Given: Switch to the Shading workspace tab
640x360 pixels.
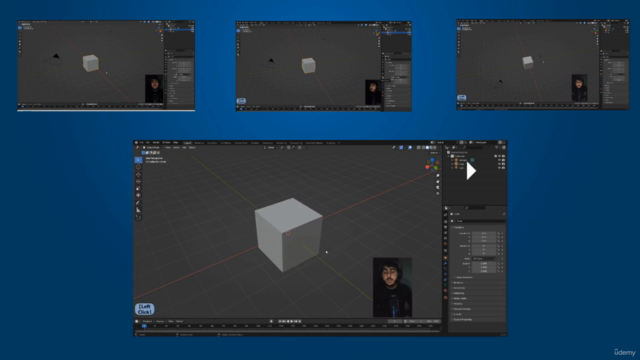Looking at the screenshot, I should (x=255, y=143).
